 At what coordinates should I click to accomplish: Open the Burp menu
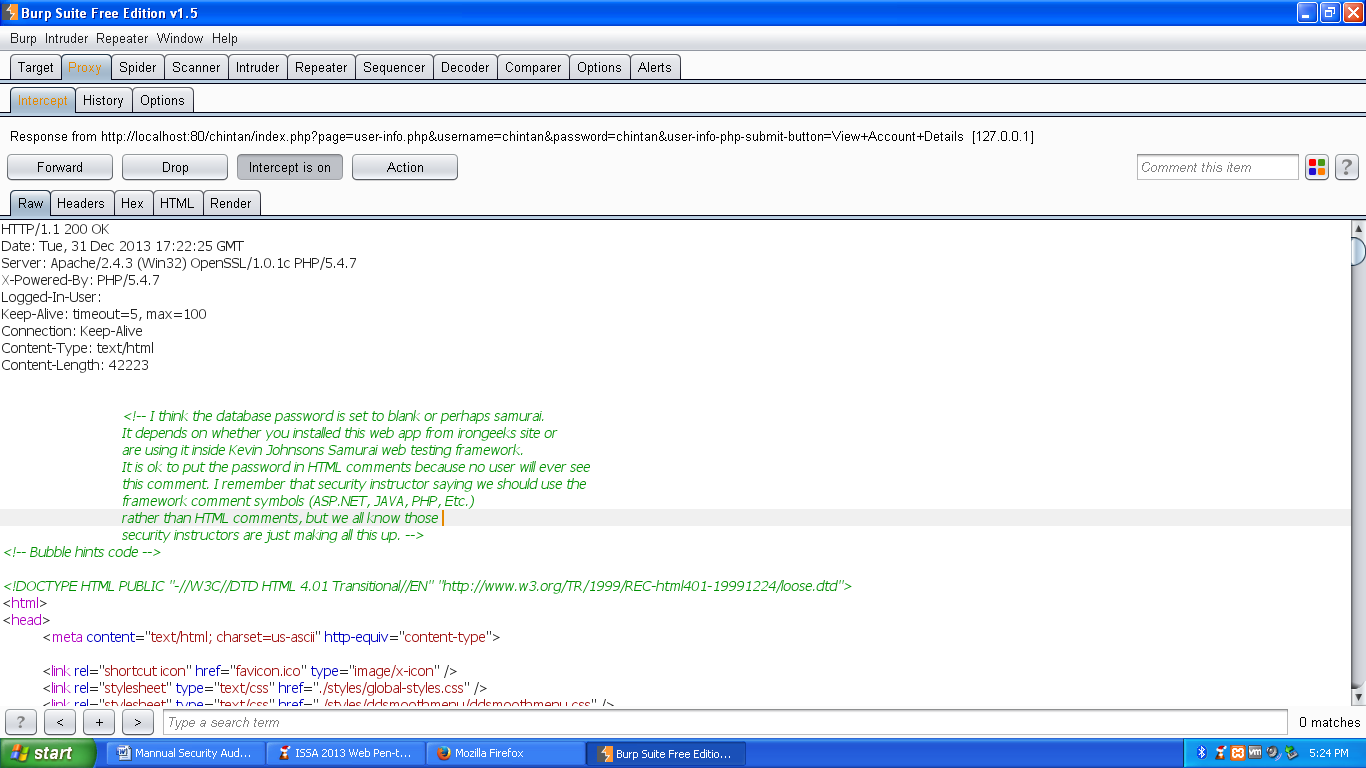click(x=23, y=38)
